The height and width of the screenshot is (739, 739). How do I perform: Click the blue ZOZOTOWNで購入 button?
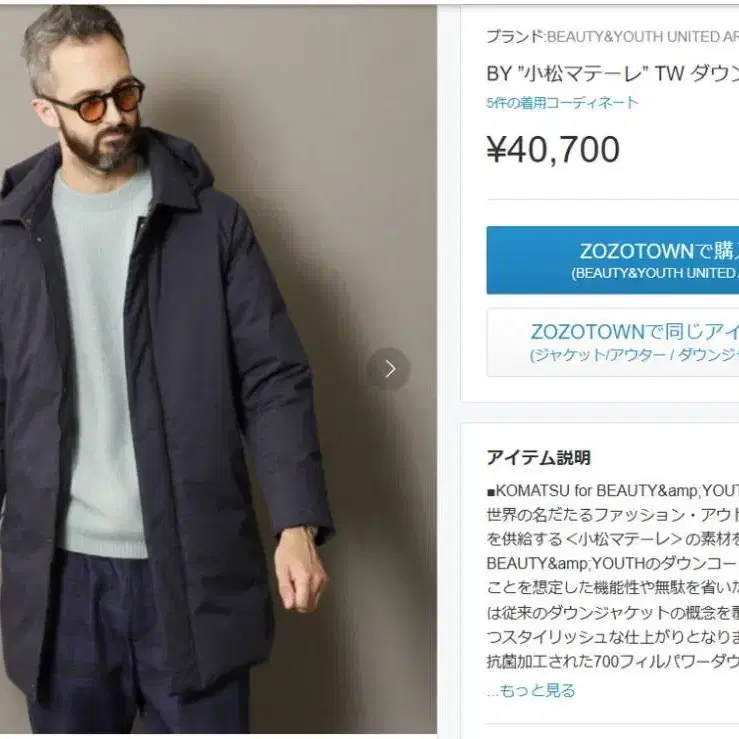[x=613, y=260]
